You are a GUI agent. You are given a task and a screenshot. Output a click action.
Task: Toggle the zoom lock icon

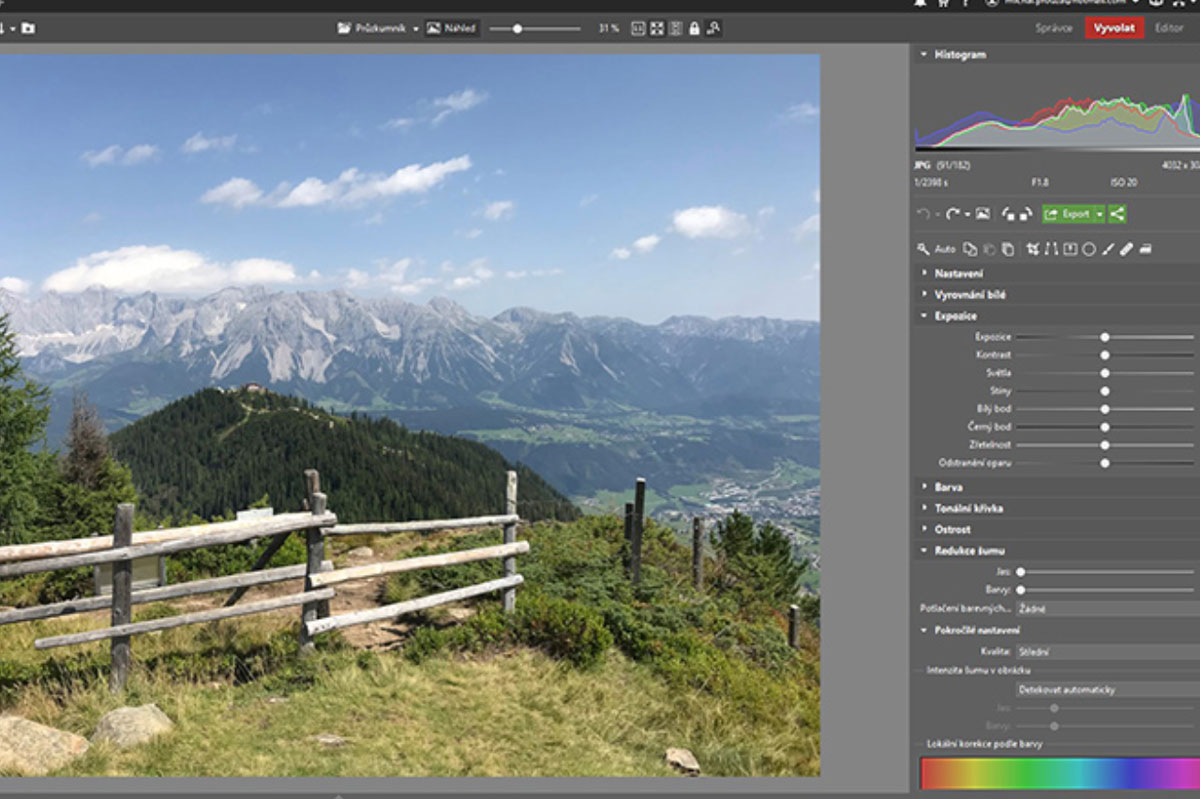coord(694,28)
